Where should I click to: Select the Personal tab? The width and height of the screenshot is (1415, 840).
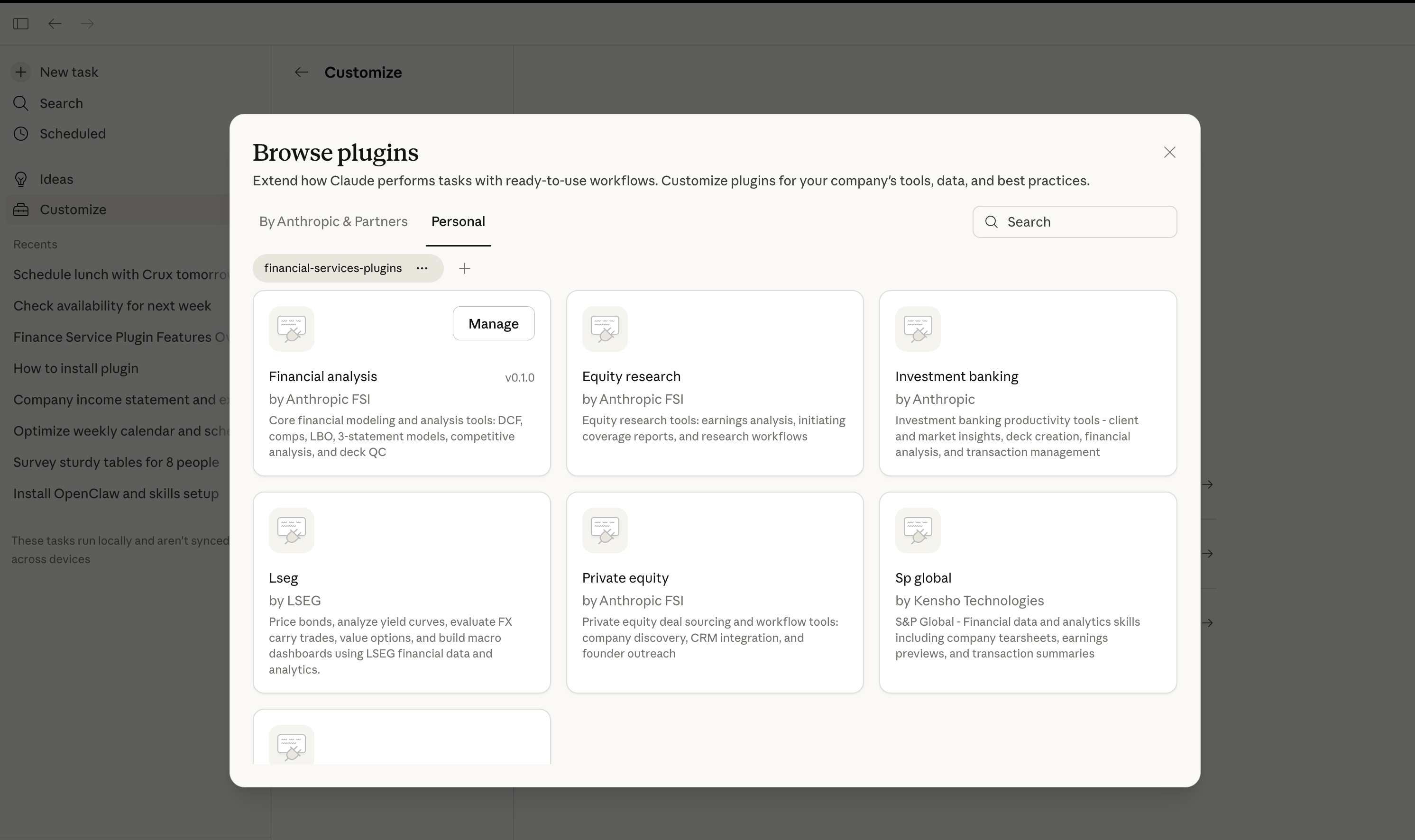coord(458,221)
